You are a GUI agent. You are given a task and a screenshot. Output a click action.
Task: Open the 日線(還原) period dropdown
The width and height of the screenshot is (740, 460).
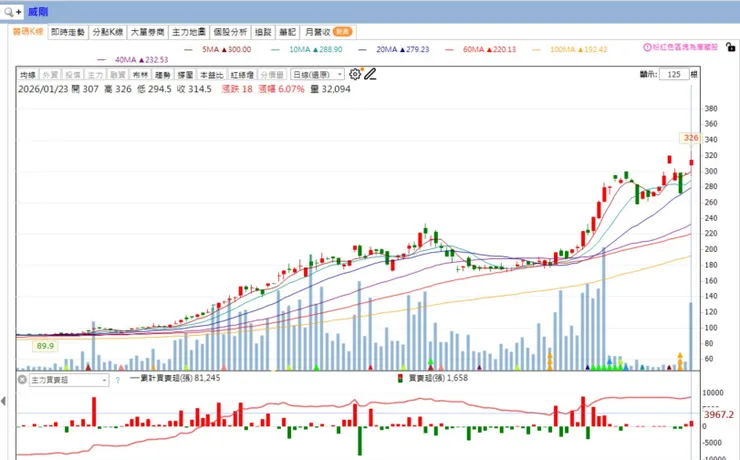point(318,75)
